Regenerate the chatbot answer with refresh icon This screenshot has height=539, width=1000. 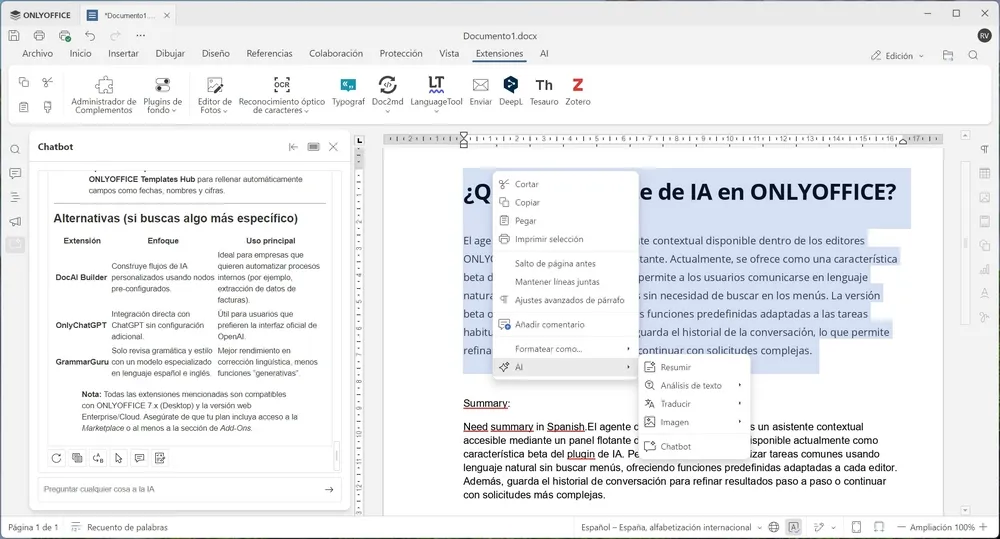57,458
